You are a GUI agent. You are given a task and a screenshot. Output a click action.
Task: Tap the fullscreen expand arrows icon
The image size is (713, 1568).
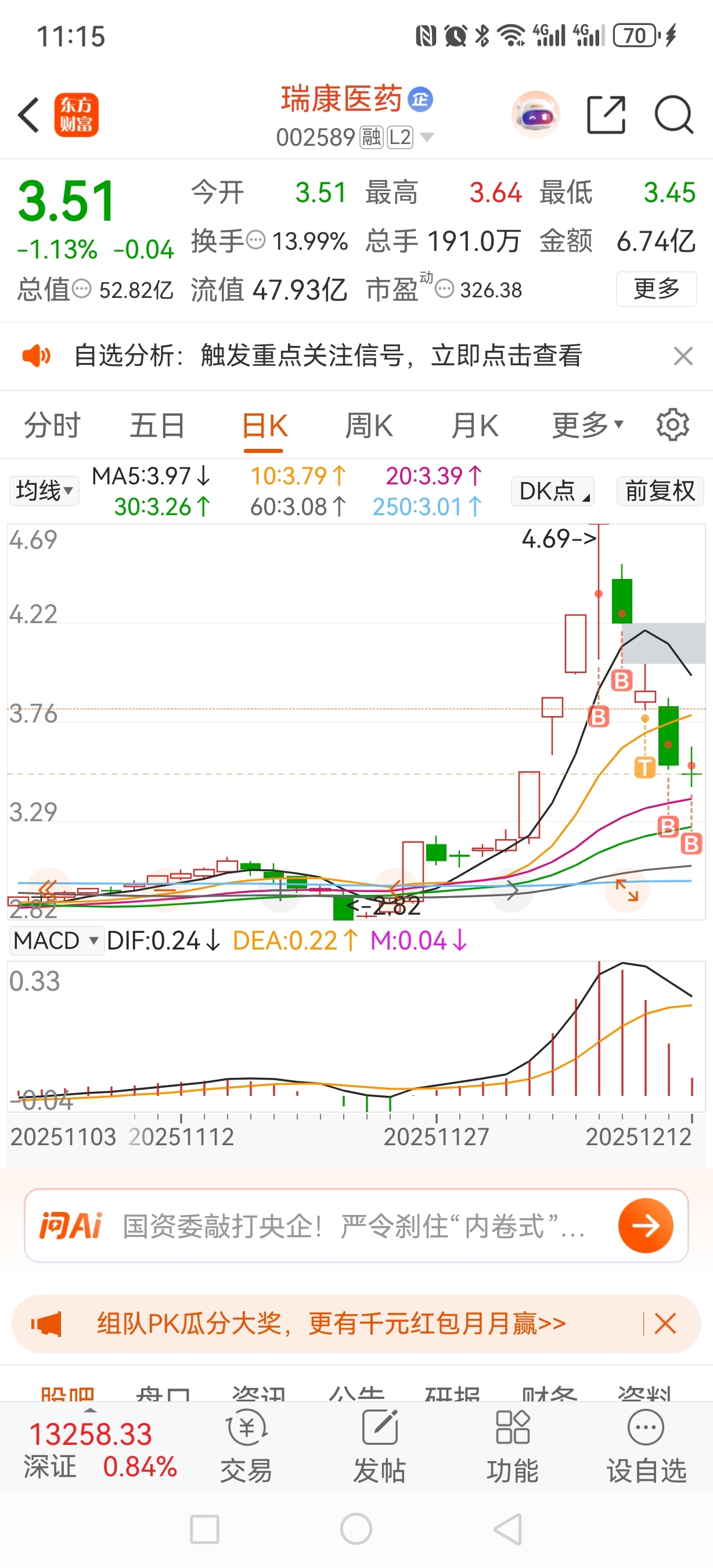[x=626, y=890]
